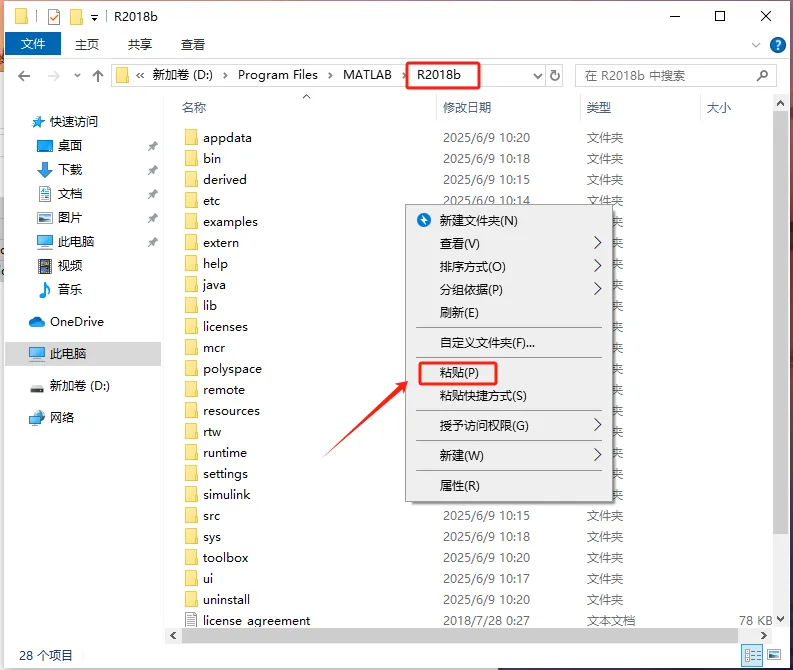Click the vertical scrollbar thumb

[x=780, y=322]
